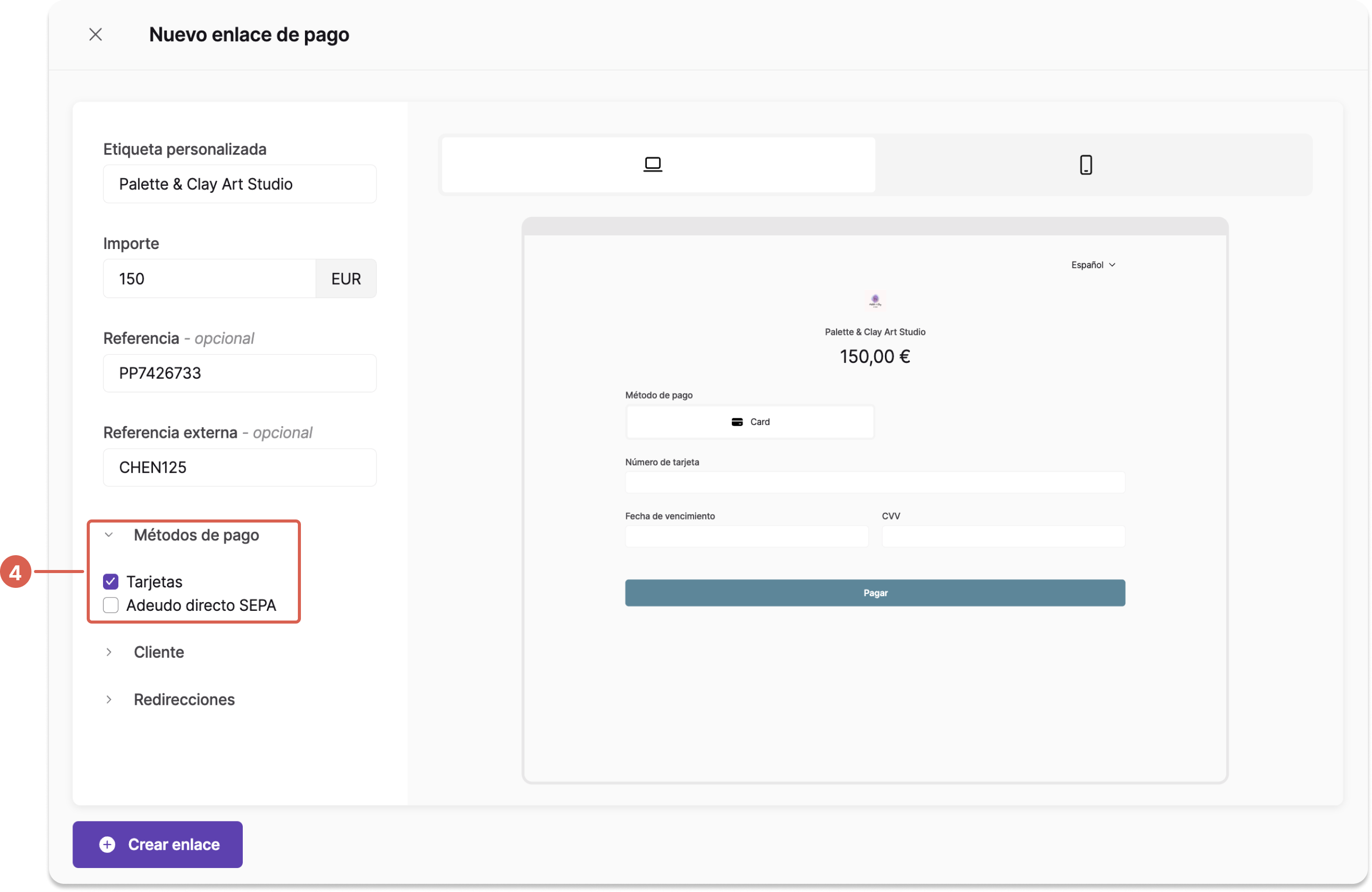
Task: Click the Etiqueta personalizada input field
Action: pos(240,184)
